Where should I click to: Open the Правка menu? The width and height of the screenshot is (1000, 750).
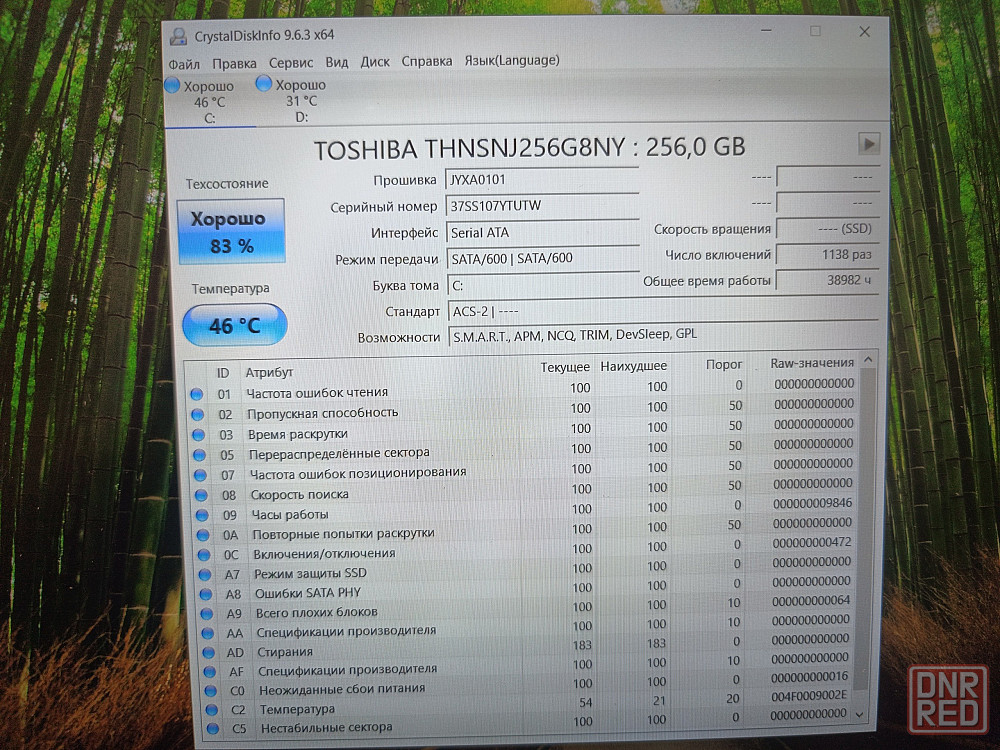tap(234, 63)
